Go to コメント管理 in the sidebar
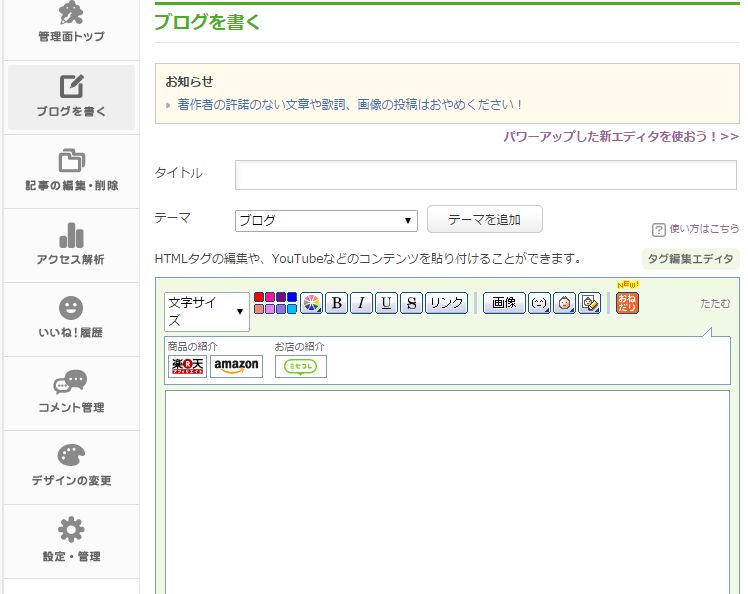748x594 pixels. 70,393
